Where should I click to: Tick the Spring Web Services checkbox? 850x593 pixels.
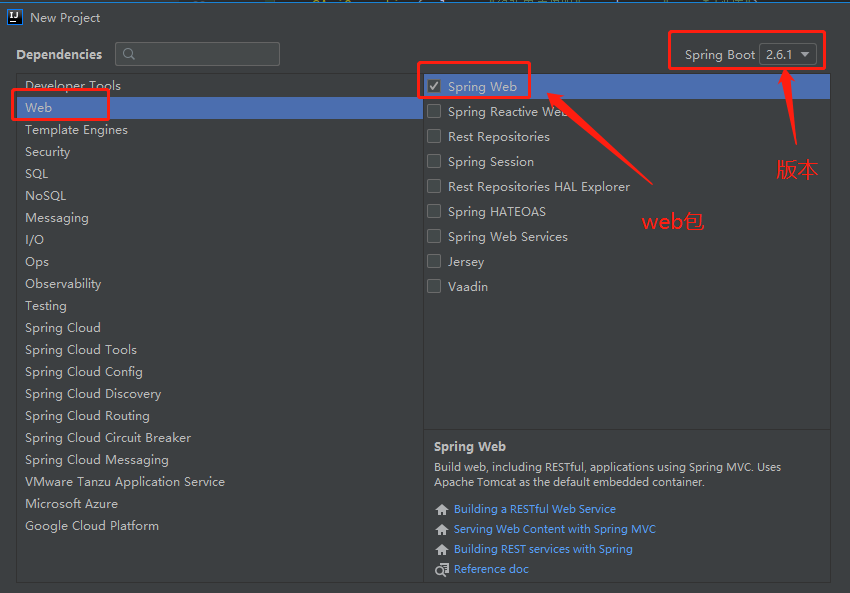[434, 236]
